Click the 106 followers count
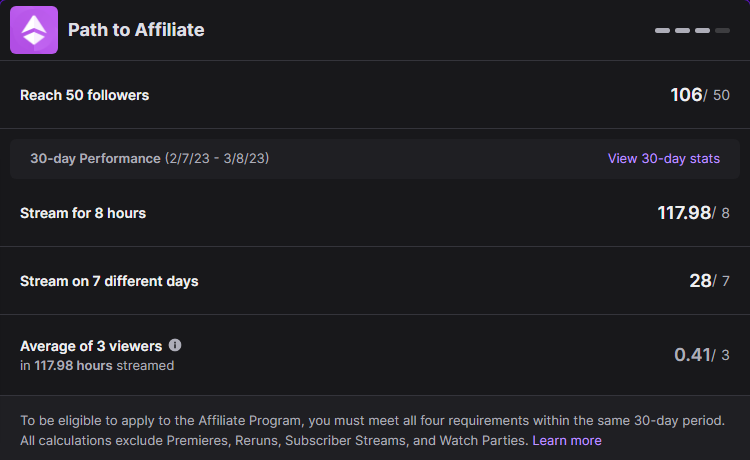Image resolution: width=750 pixels, height=460 pixels. coord(686,95)
